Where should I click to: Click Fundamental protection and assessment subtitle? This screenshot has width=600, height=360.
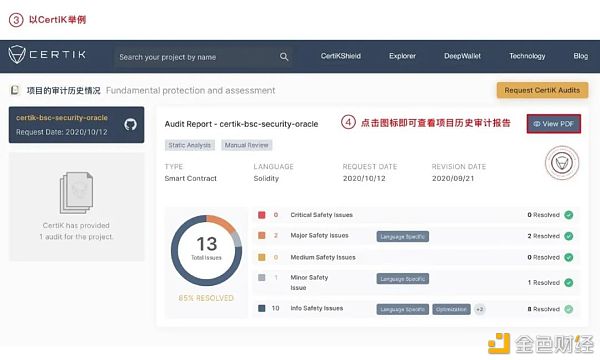click(191, 91)
